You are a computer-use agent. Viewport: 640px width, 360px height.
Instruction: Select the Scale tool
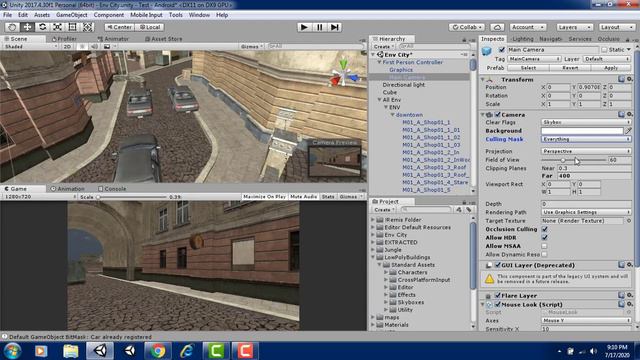(58, 27)
